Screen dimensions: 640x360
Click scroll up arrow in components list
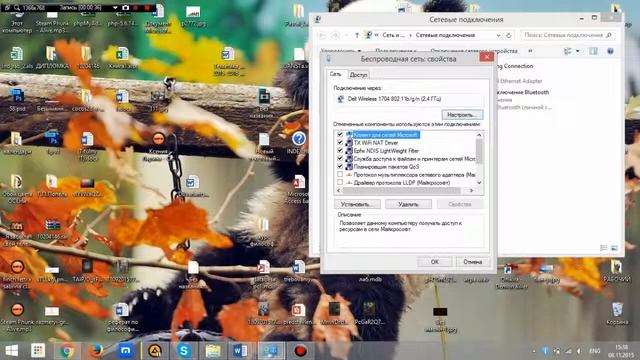tap(480, 135)
